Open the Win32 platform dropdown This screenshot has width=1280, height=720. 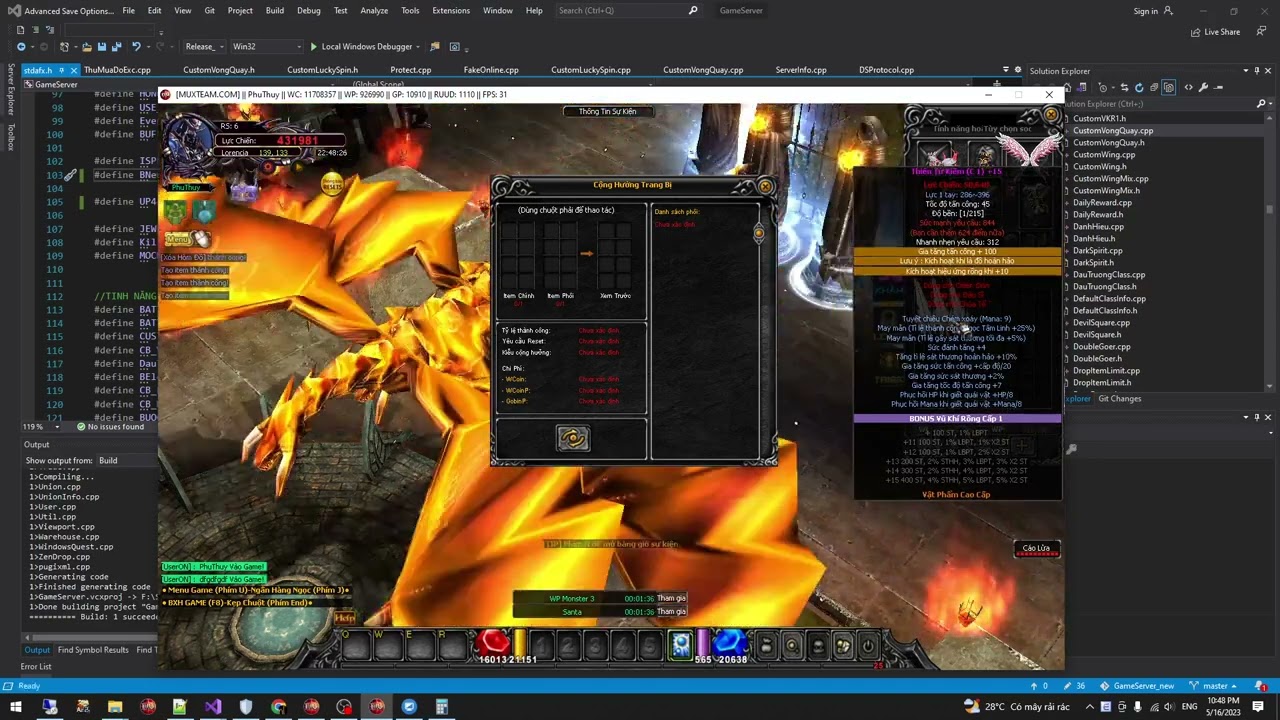[x=265, y=46]
